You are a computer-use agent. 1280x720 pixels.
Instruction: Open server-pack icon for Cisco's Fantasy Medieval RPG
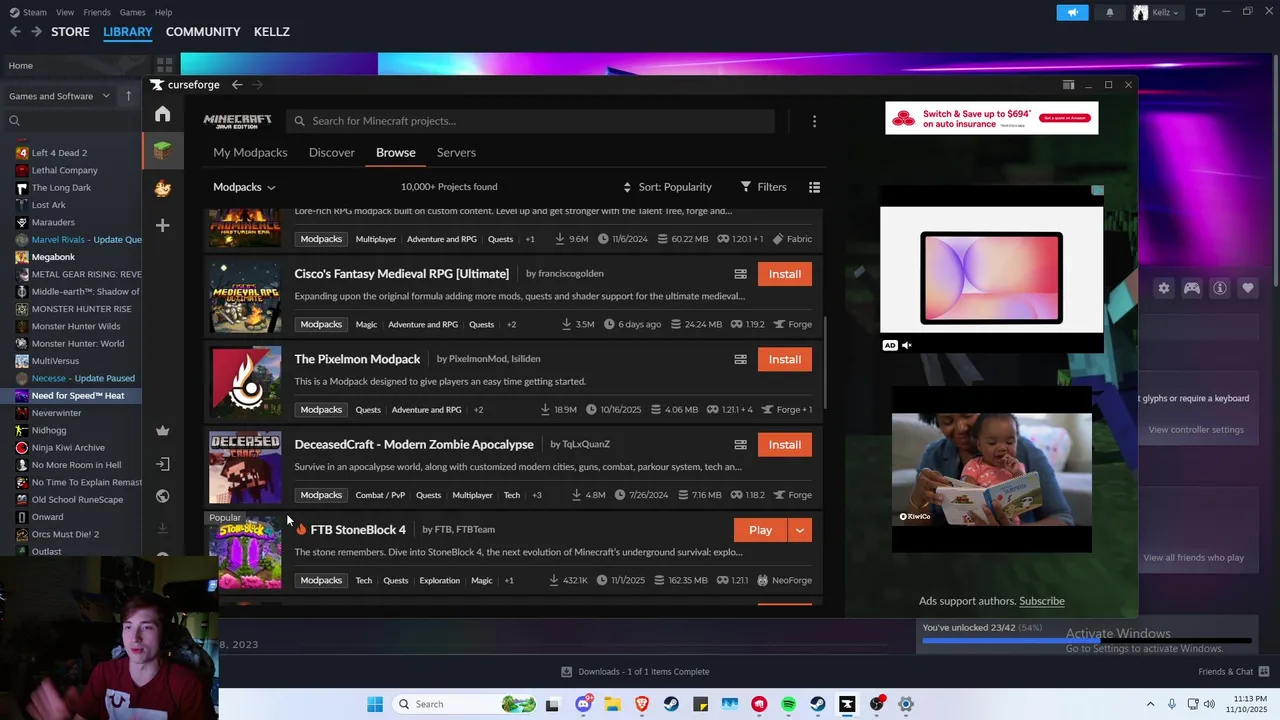coord(740,274)
